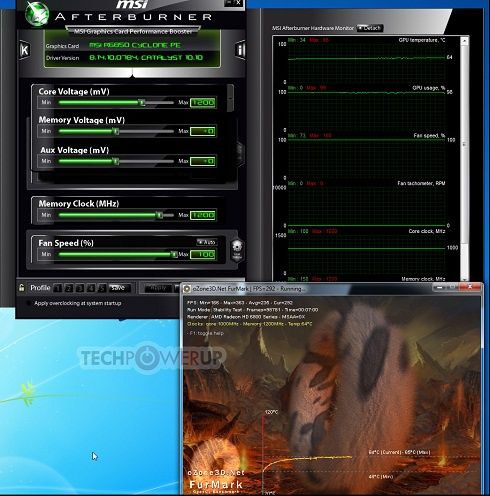
Task: Click the voltage panel side scroll handle
Action: [x=230, y=98]
